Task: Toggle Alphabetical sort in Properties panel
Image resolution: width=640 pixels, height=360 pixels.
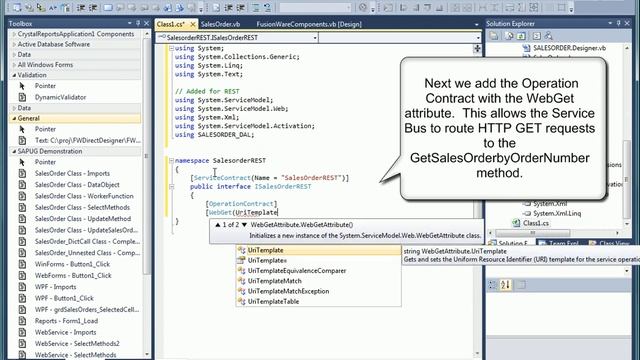Action: (505, 285)
